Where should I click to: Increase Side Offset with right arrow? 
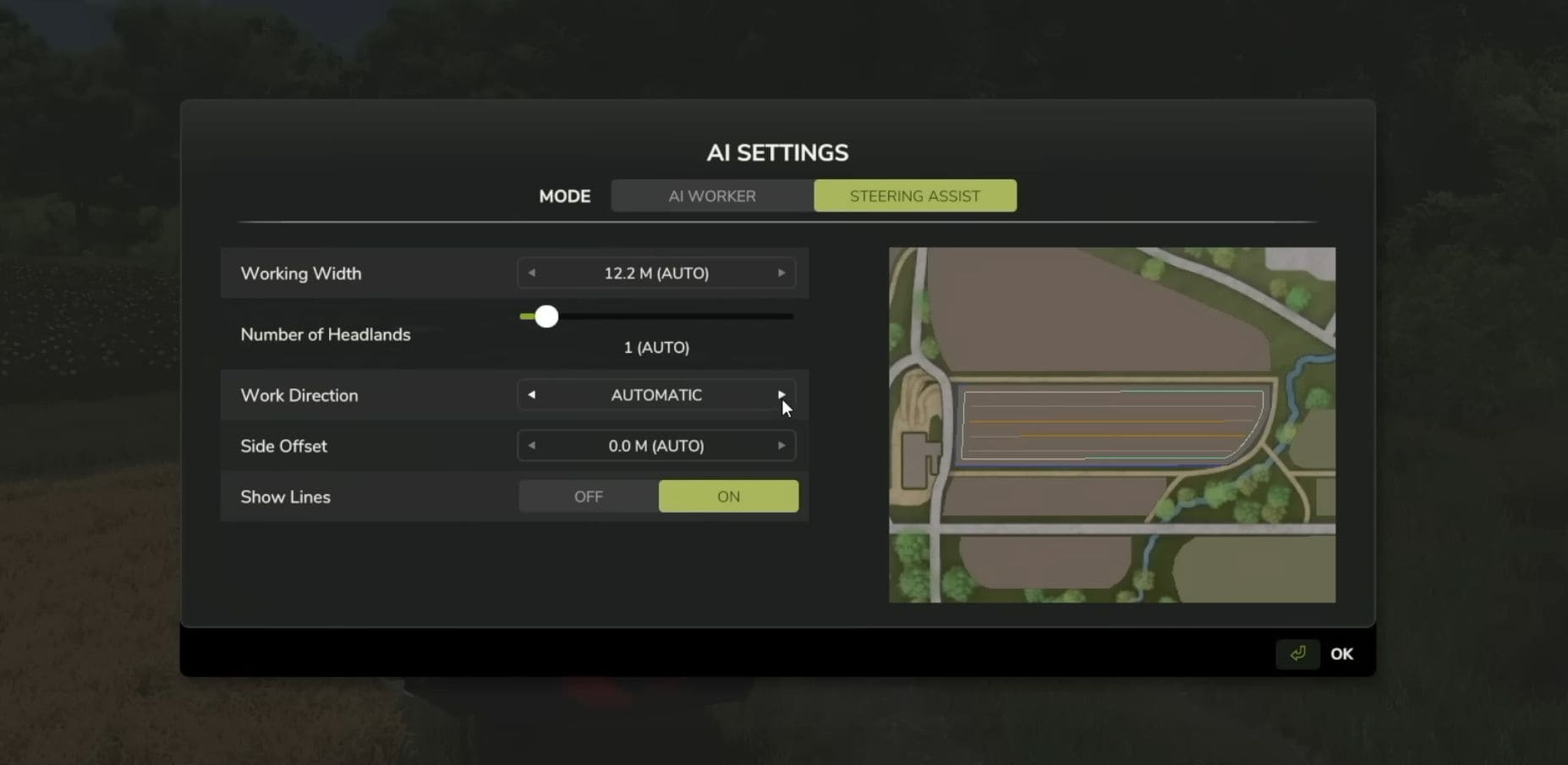pos(781,446)
